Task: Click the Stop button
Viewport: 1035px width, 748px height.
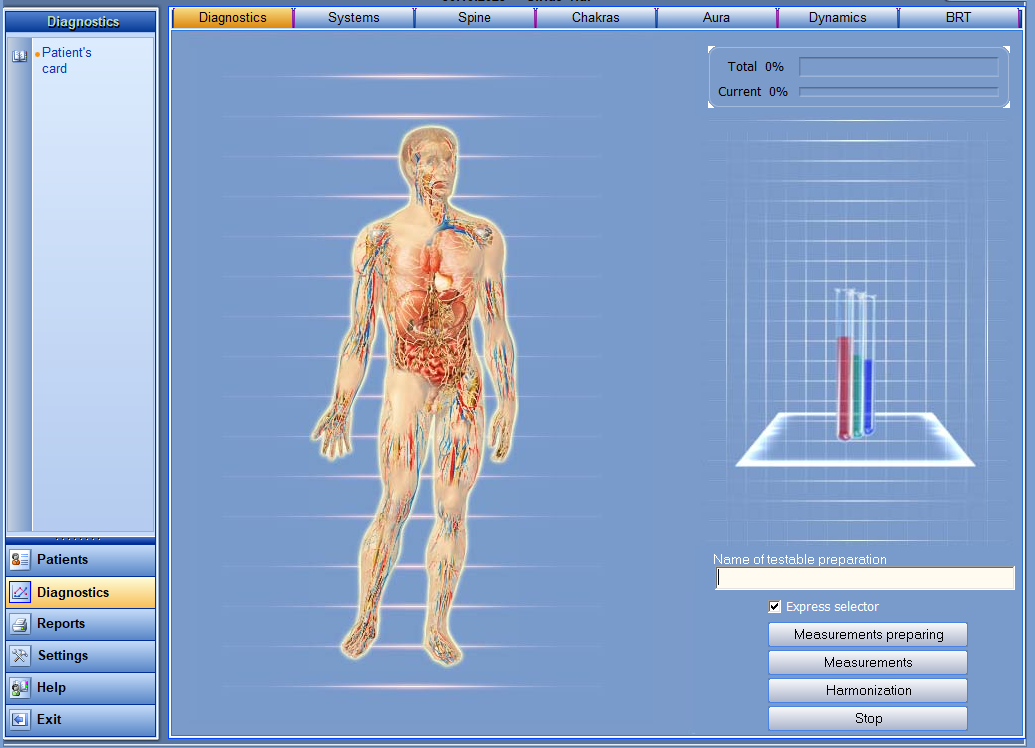Action: [868, 718]
